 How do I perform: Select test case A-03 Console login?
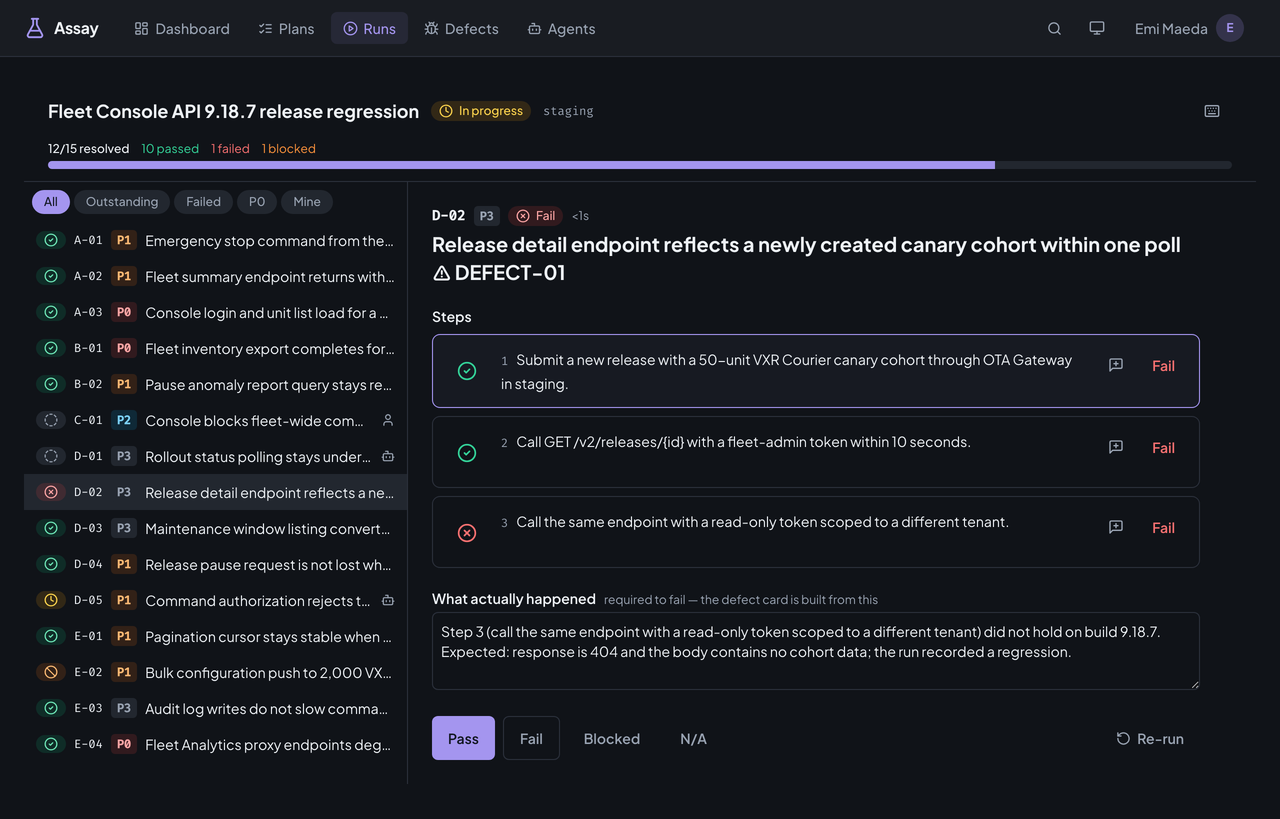215,312
